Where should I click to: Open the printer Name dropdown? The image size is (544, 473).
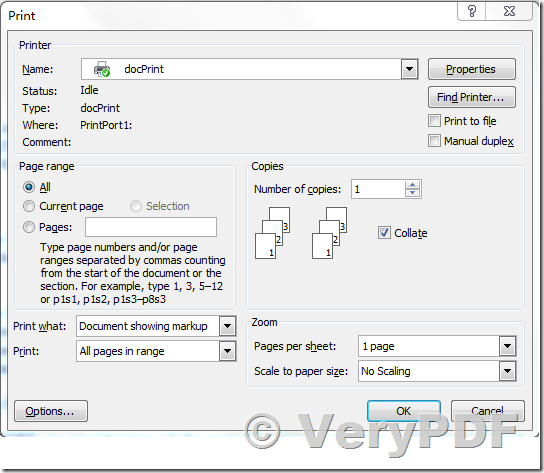click(409, 69)
